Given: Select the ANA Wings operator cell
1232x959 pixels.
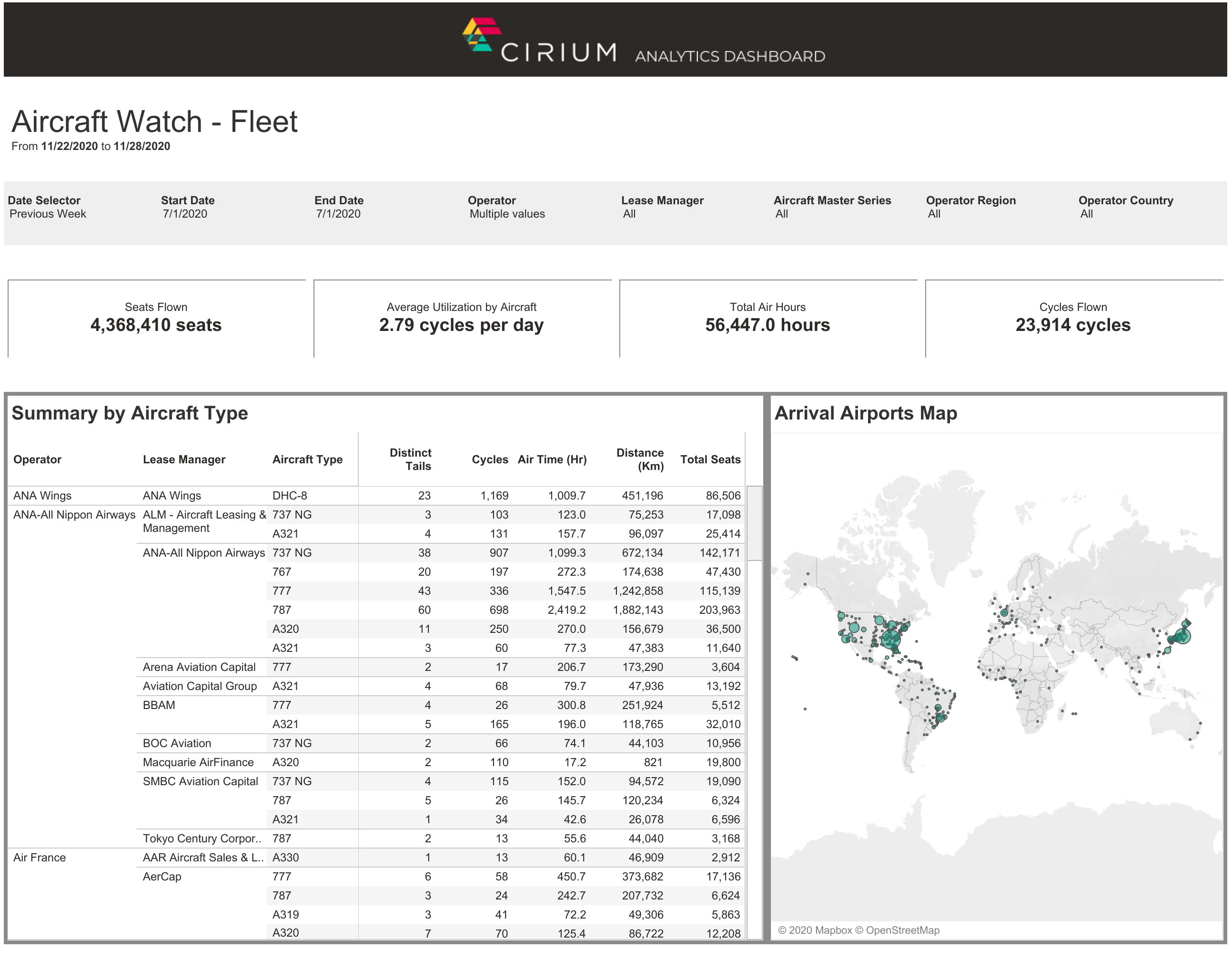Looking at the screenshot, I should (x=42, y=496).
